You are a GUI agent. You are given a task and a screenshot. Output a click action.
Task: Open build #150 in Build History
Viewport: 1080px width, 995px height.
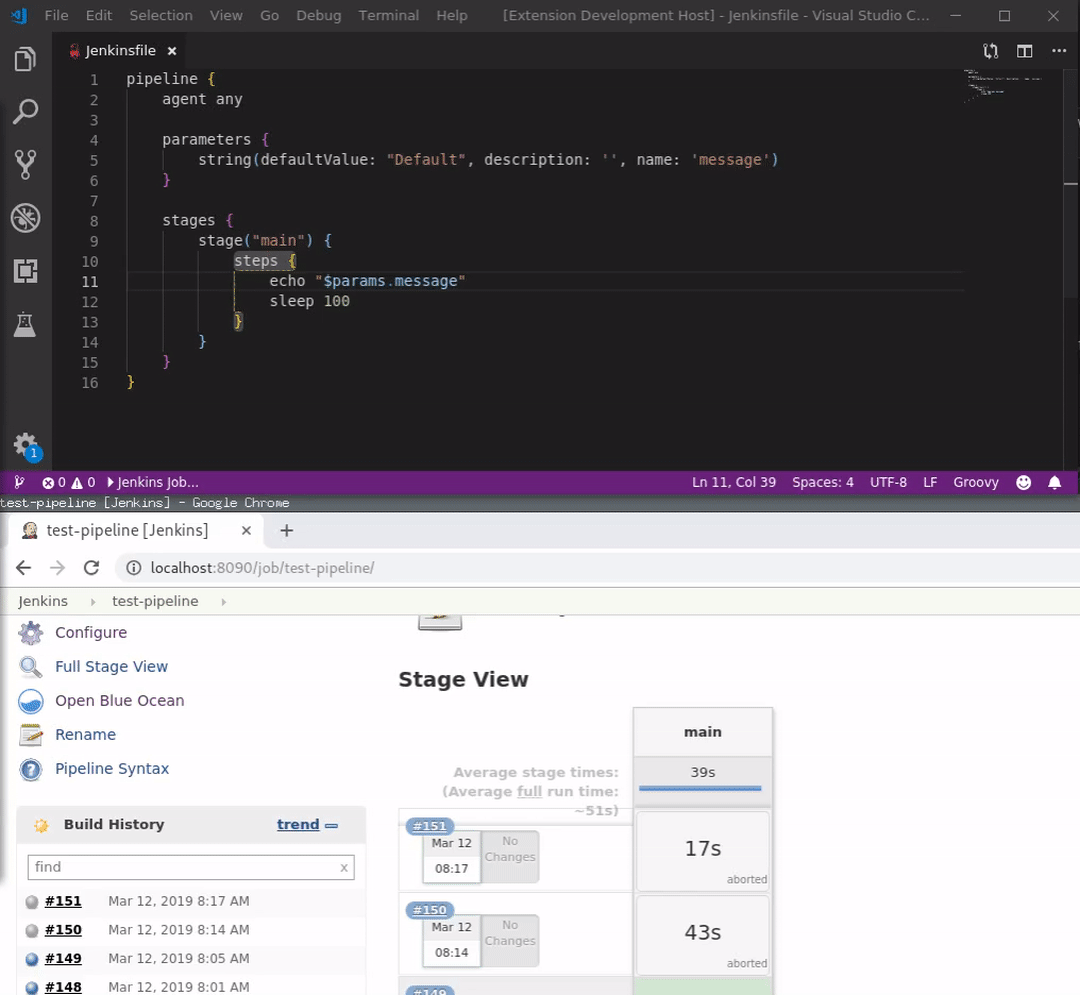coord(63,930)
